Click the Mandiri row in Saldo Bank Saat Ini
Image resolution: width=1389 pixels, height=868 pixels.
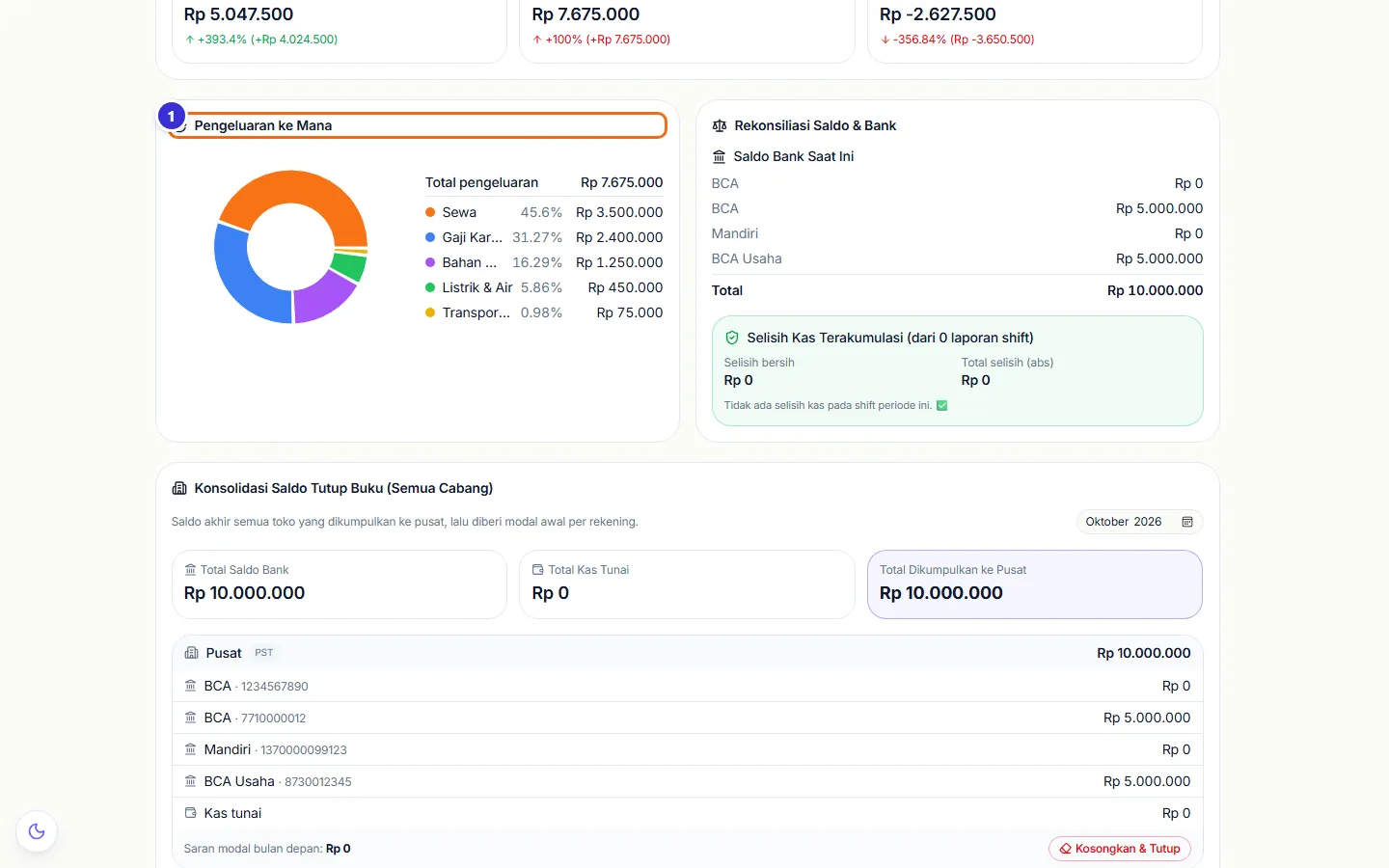[x=957, y=233]
